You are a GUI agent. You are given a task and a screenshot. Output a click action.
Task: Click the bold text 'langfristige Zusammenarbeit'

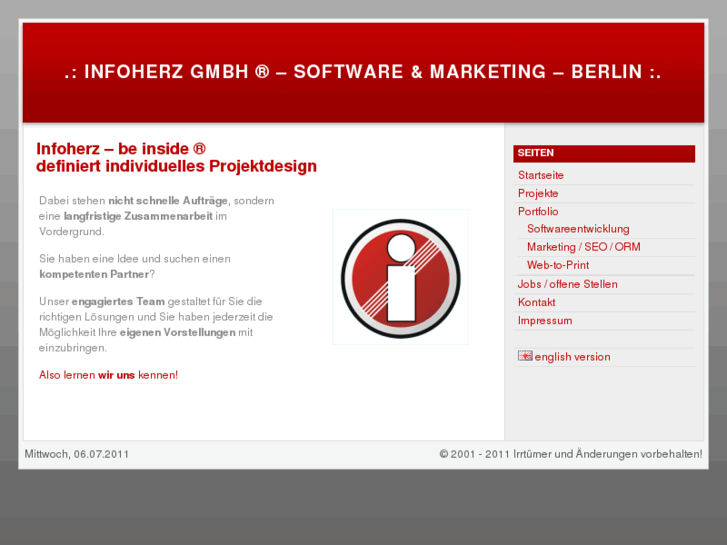tap(138, 216)
